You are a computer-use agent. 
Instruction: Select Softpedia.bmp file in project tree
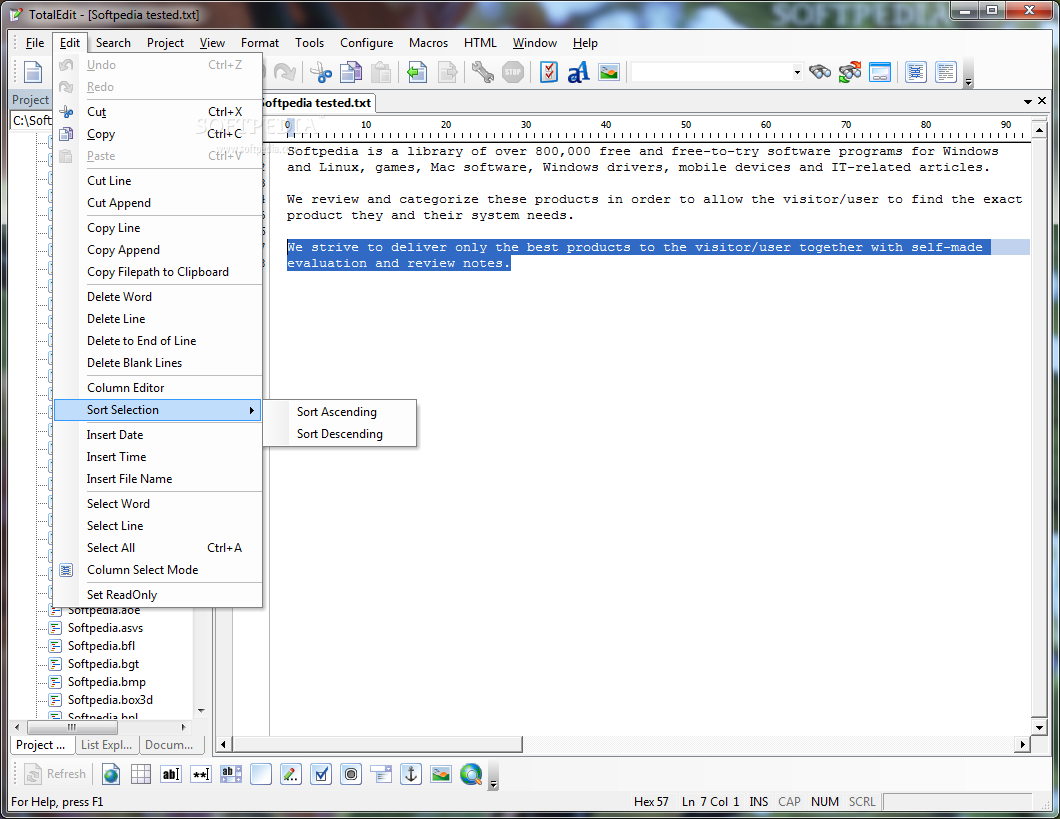point(106,682)
